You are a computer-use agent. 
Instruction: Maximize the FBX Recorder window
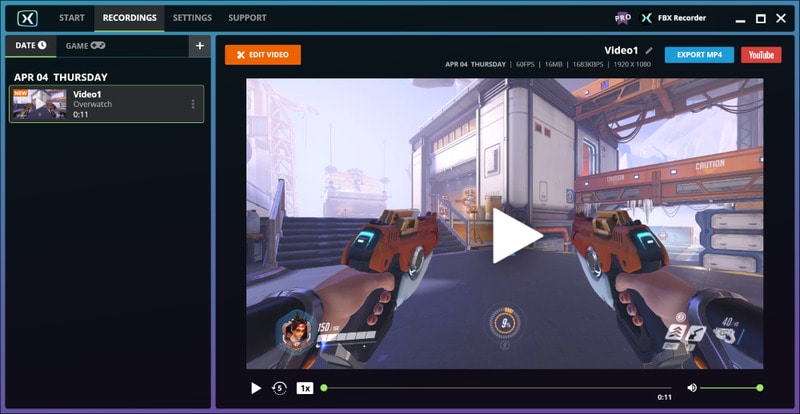coord(760,19)
